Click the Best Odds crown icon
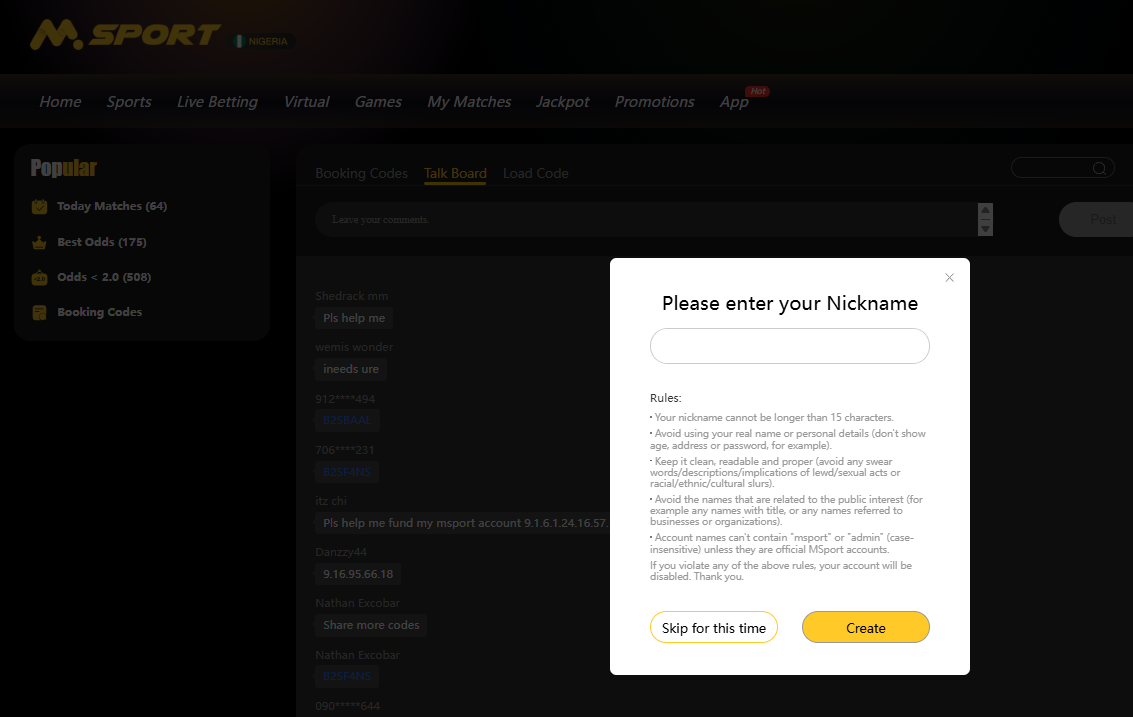Screen dimensions: 1133x717 click(40, 243)
